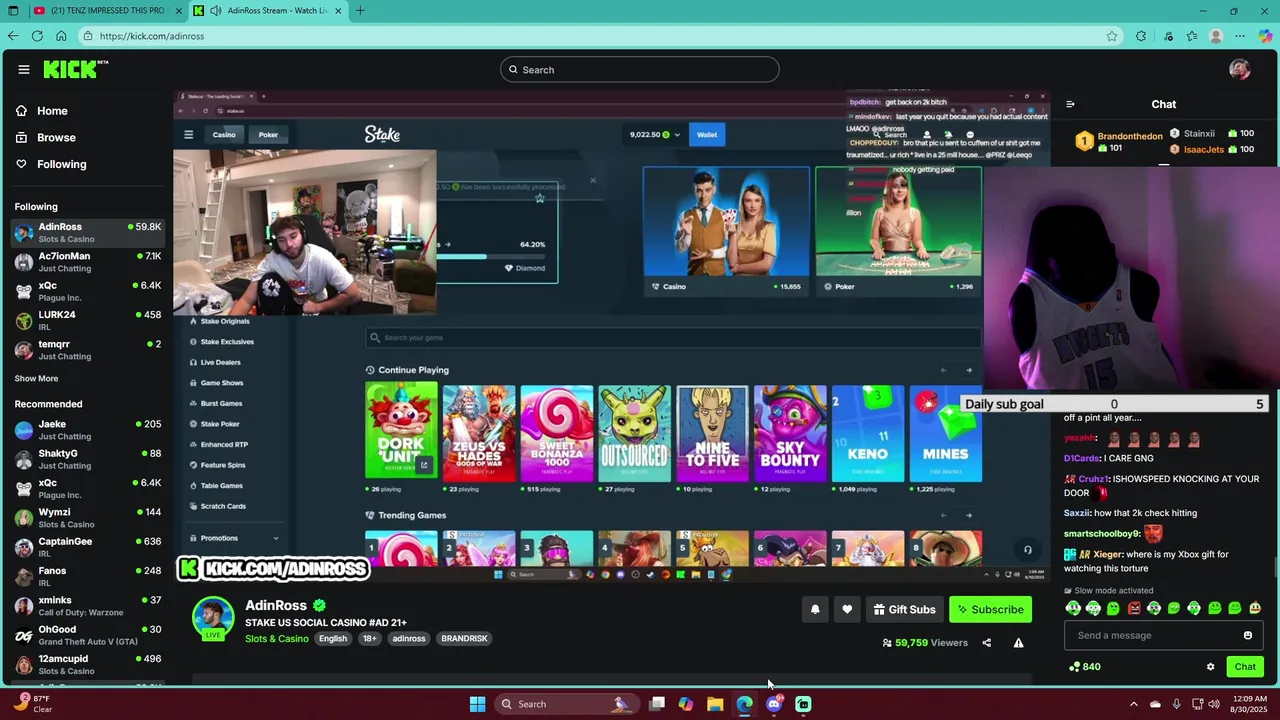Open ShaktyG channel in Recommended list
Image resolution: width=1280 pixels, height=720 pixels.
click(88, 459)
